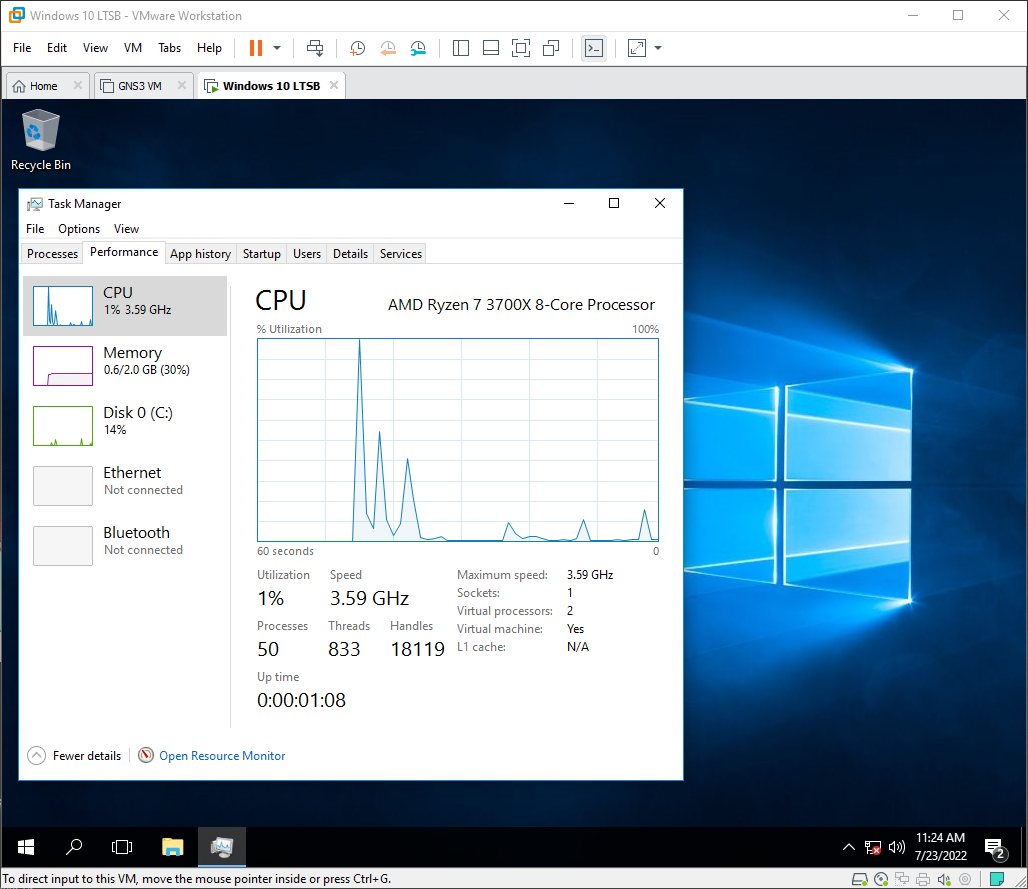Open the Tabs menu in VMware
Viewport: 1028px width, 889px height.
pyautogui.click(x=169, y=48)
